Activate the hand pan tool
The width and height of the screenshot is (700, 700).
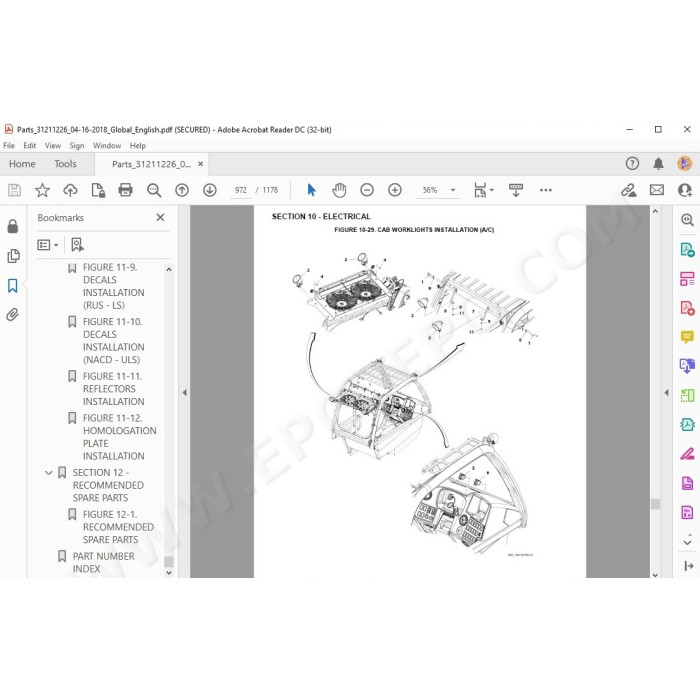click(x=339, y=190)
